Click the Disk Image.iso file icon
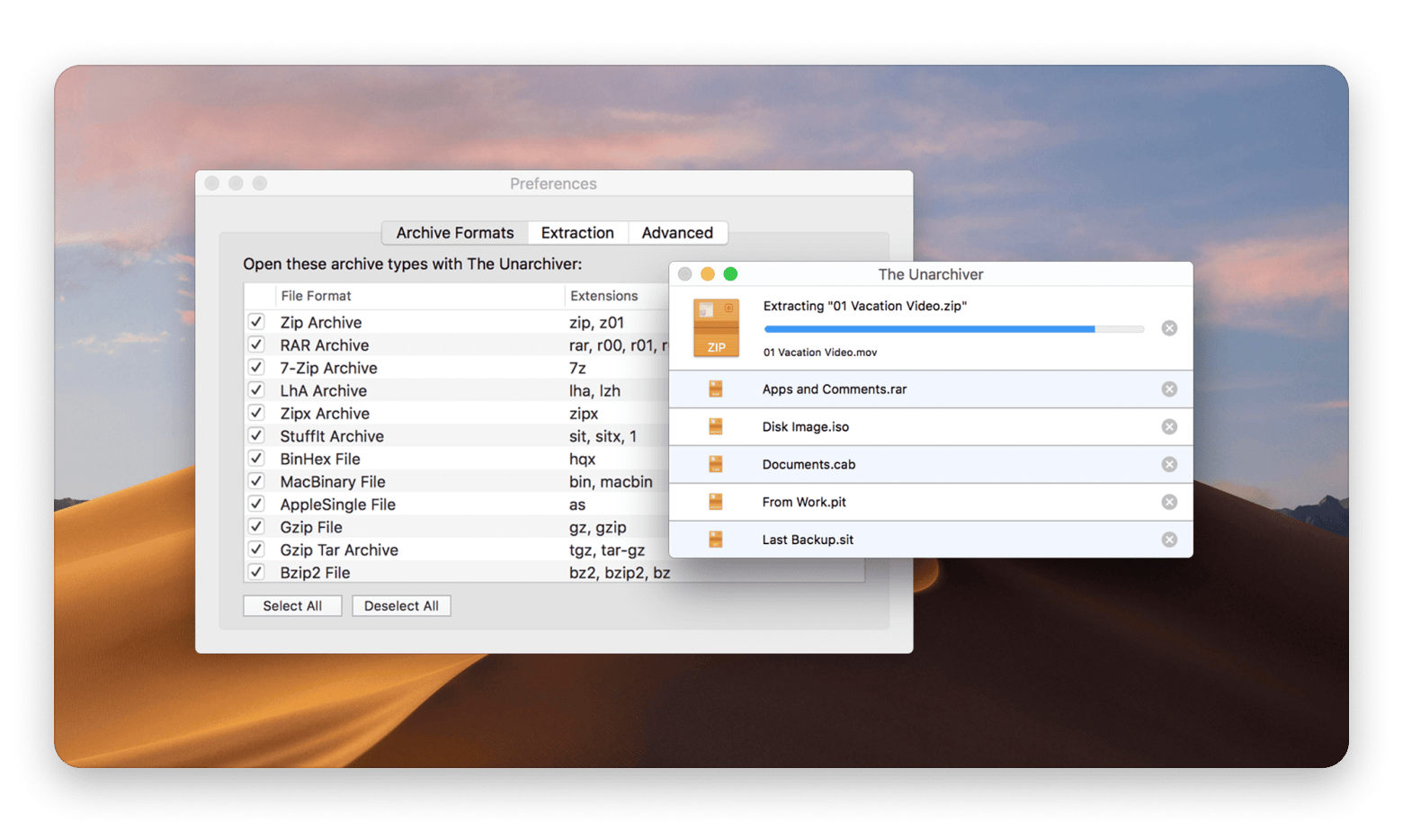The image size is (1403, 840). tap(716, 427)
